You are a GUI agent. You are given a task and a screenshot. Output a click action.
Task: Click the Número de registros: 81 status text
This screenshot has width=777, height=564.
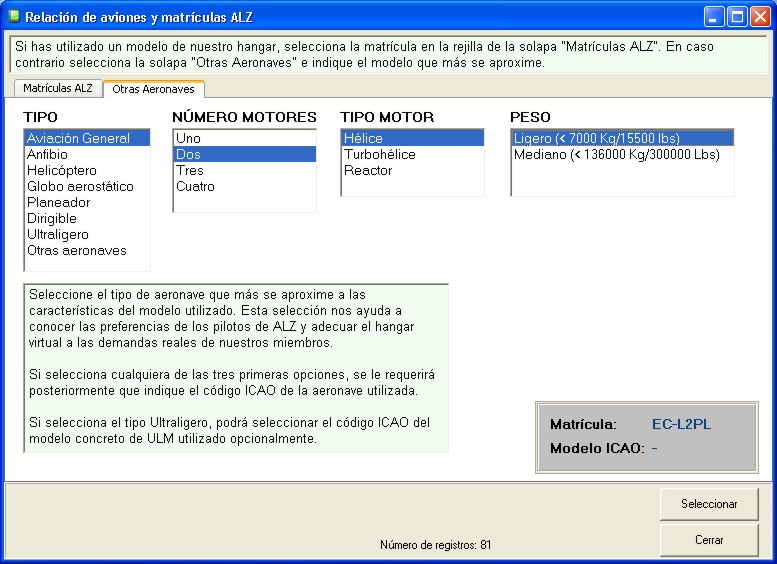tap(436, 545)
